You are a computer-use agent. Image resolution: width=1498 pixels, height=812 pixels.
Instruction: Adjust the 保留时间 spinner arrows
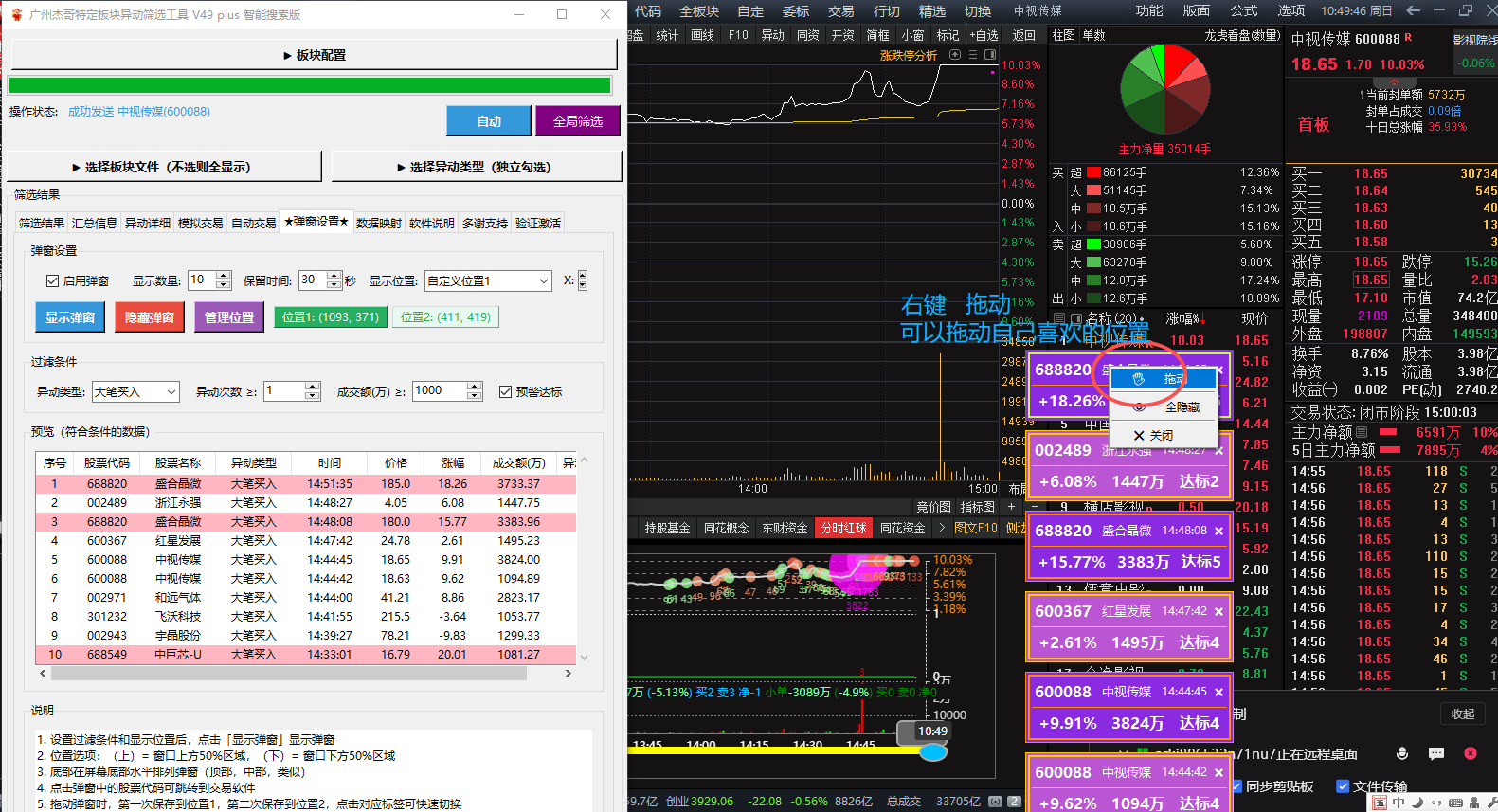click(334, 280)
